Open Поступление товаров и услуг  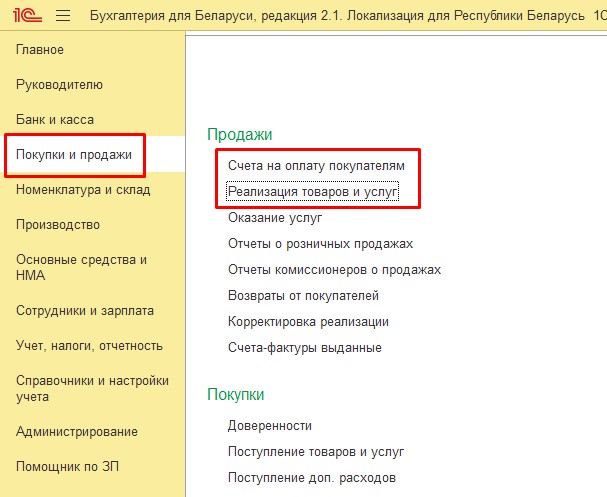316,451
